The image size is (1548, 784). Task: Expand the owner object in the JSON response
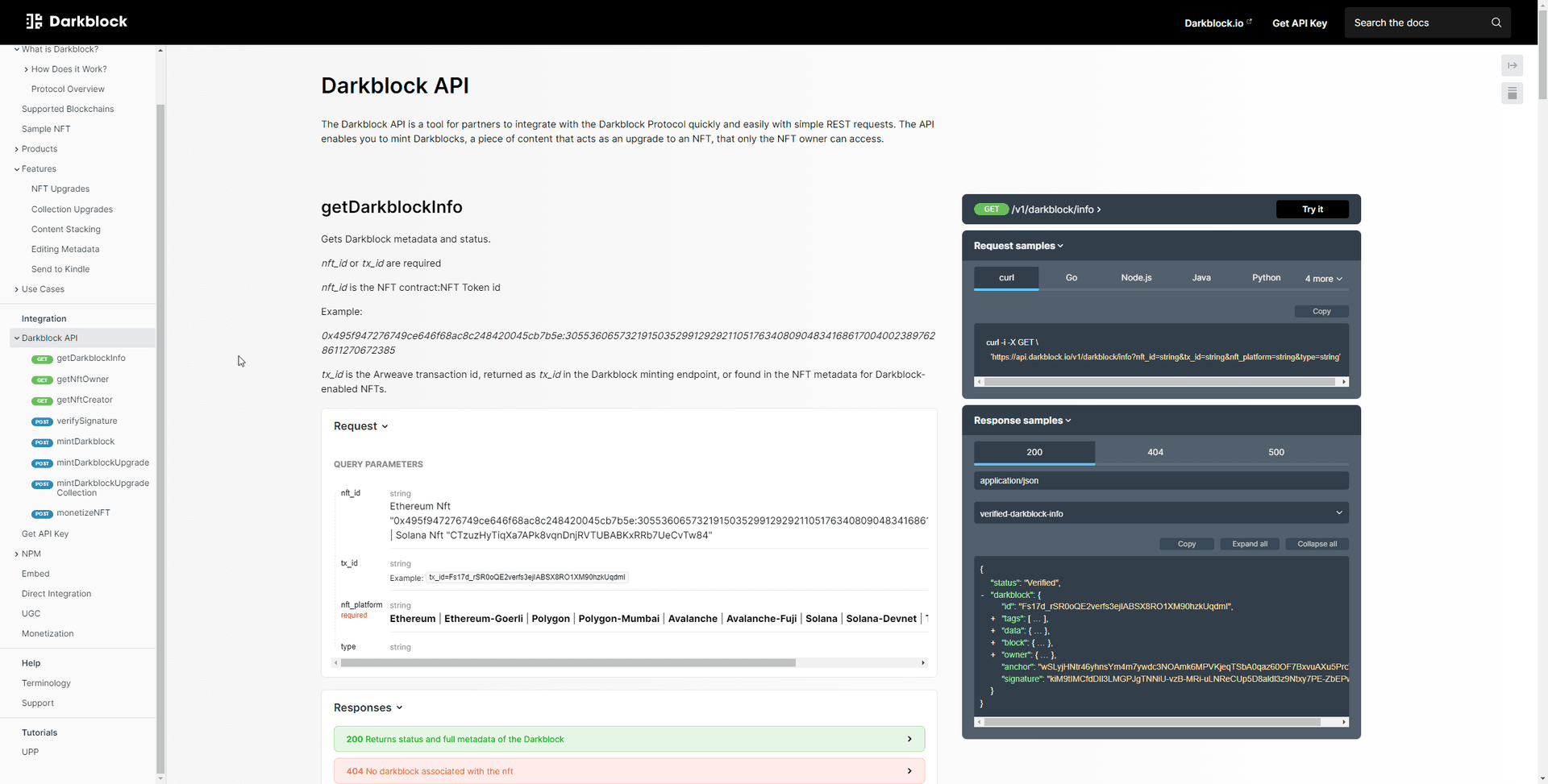(x=992, y=655)
